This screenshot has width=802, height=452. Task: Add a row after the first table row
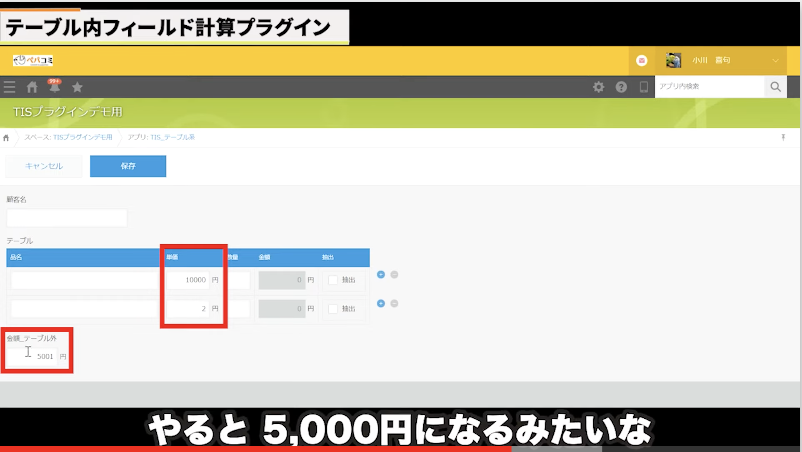click(x=381, y=274)
